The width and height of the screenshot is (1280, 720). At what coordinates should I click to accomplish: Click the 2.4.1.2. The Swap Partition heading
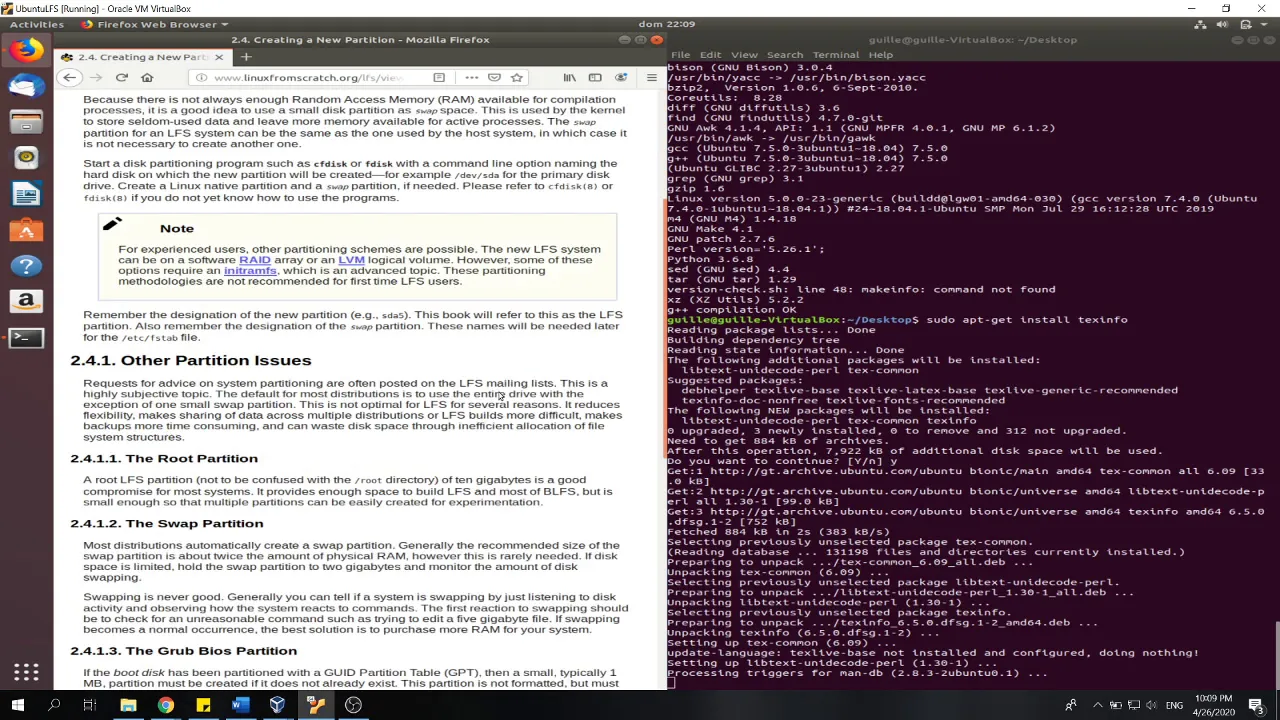tap(167, 523)
